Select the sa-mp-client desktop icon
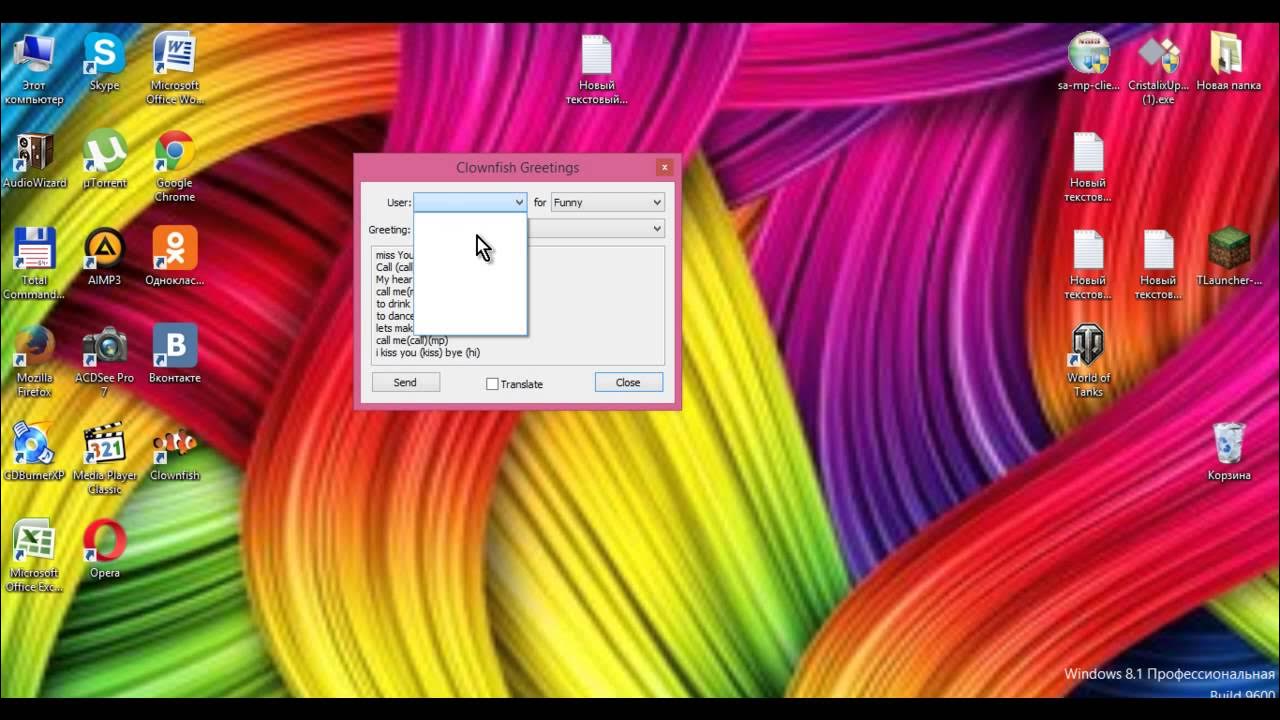This screenshot has height=720, width=1280. (1088, 62)
